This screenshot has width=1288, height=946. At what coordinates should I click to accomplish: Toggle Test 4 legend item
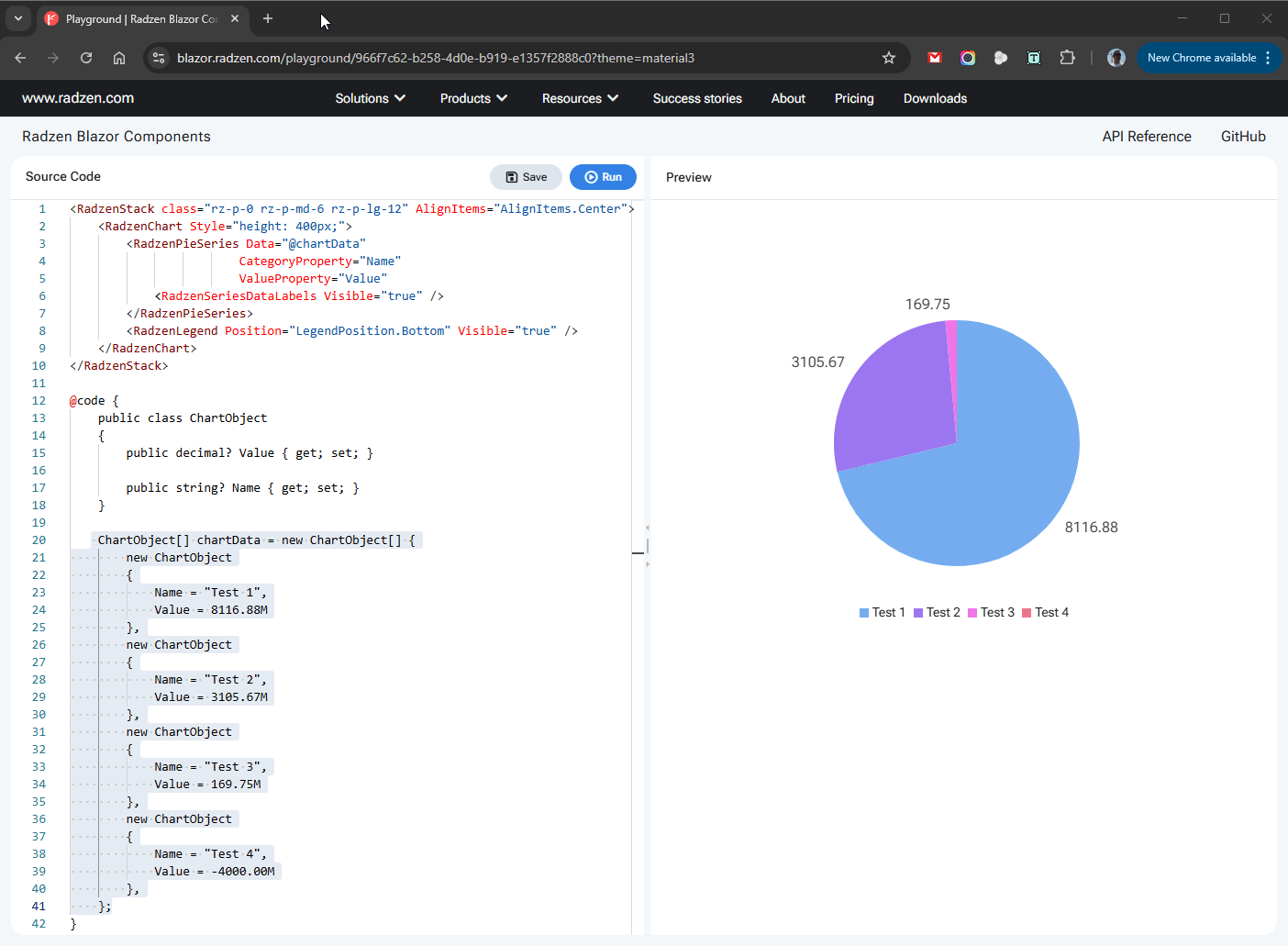pyautogui.click(x=1045, y=613)
